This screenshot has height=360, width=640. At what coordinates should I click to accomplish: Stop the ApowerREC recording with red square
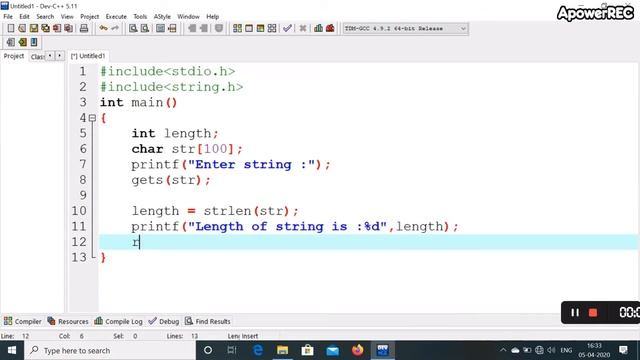coord(593,313)
